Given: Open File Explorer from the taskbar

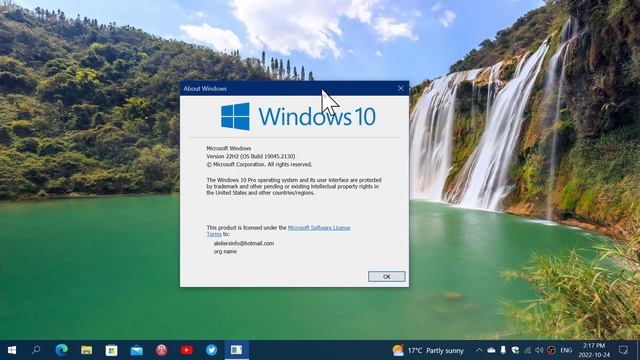Looking at the screenshot, I should tap(87, 350).
